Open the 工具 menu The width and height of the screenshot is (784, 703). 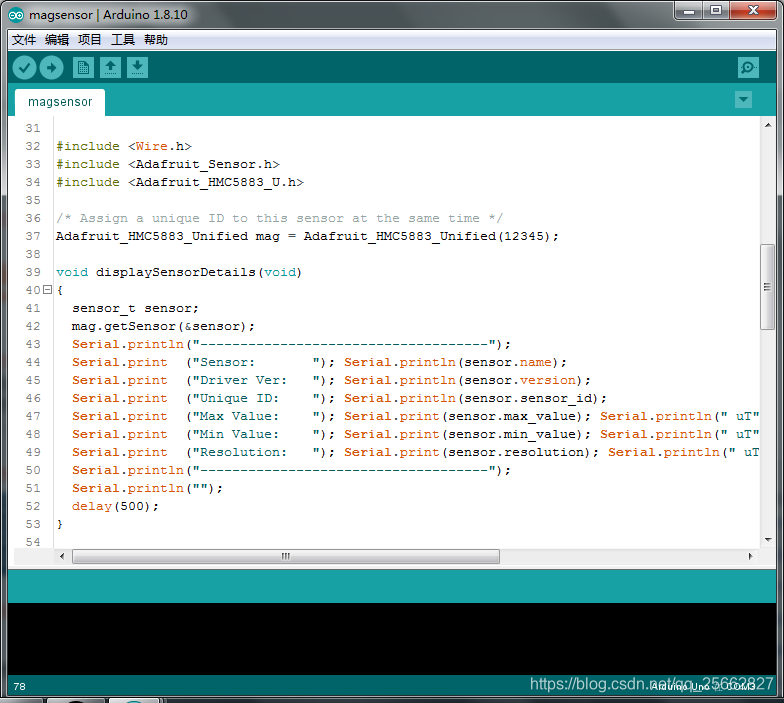(x=122, y=40)
